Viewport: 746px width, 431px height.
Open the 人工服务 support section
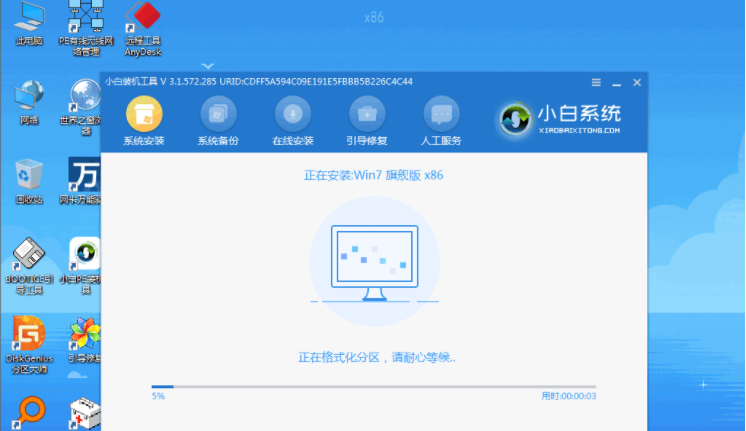pyautogui.click(x=442, y=114)
